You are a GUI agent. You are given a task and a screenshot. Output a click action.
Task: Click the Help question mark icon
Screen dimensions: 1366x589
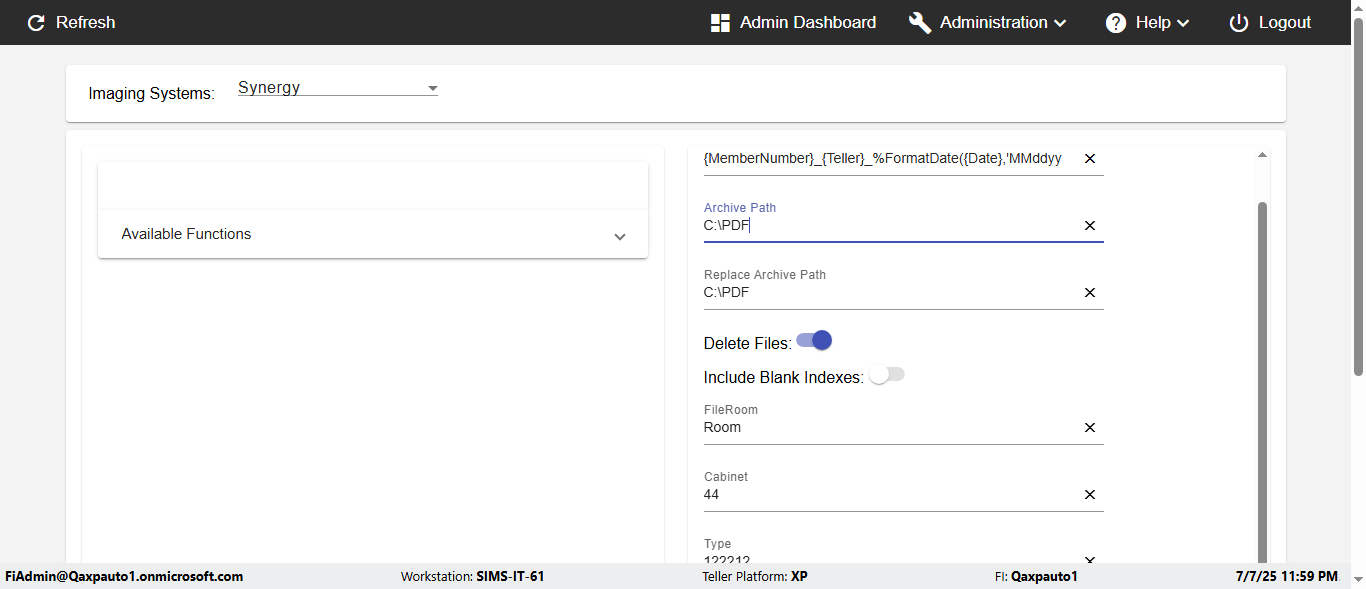pos(1116,23)
